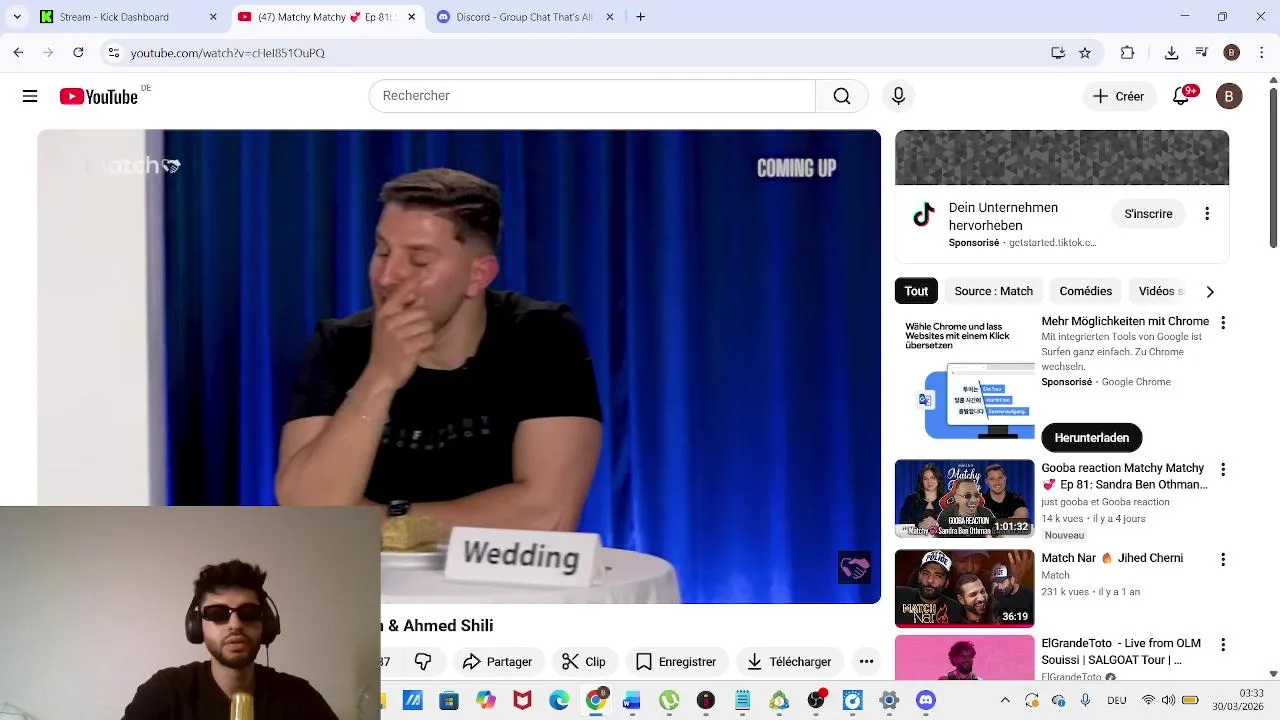
Task: Select the Source : Match chip
Action: click(x=993, y=291)
